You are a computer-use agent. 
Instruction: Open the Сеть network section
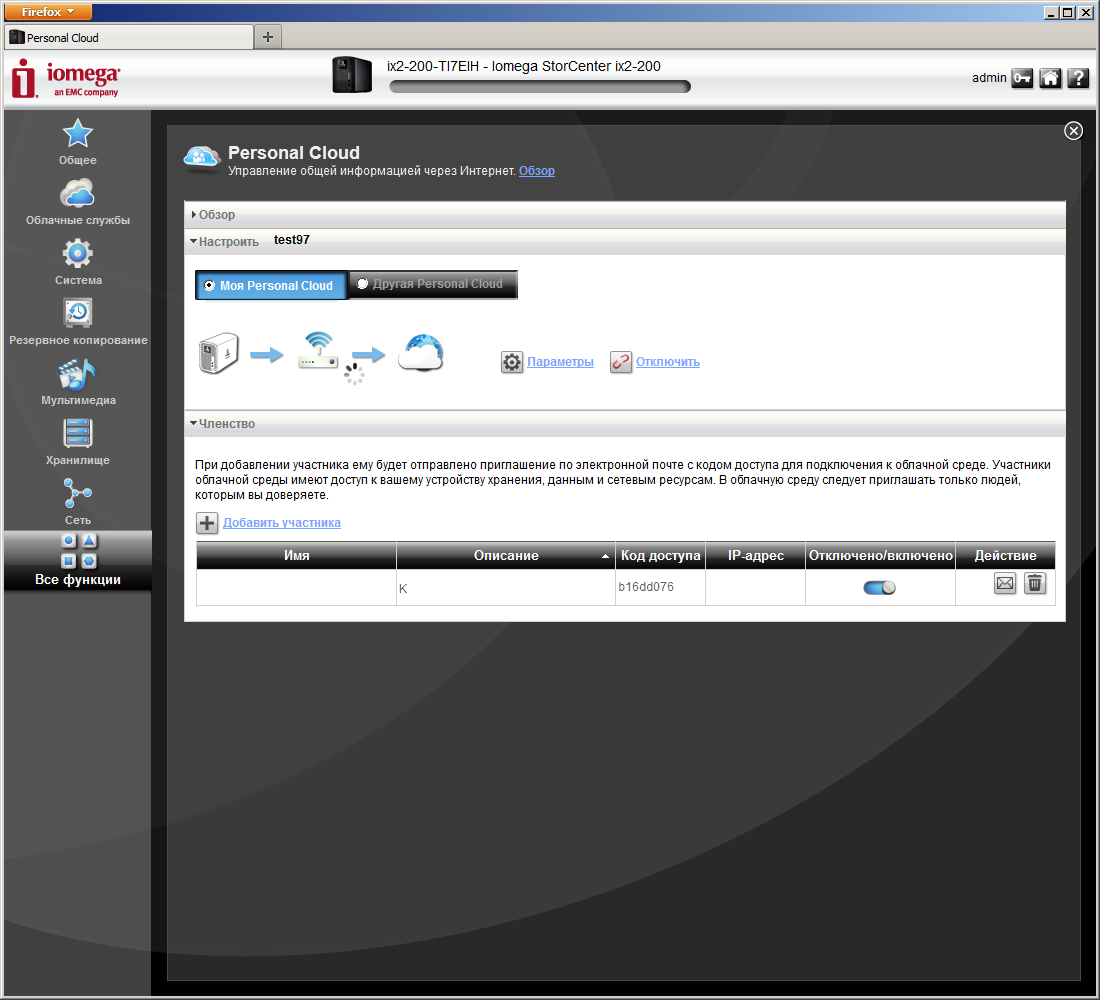(x=77, y=502)
